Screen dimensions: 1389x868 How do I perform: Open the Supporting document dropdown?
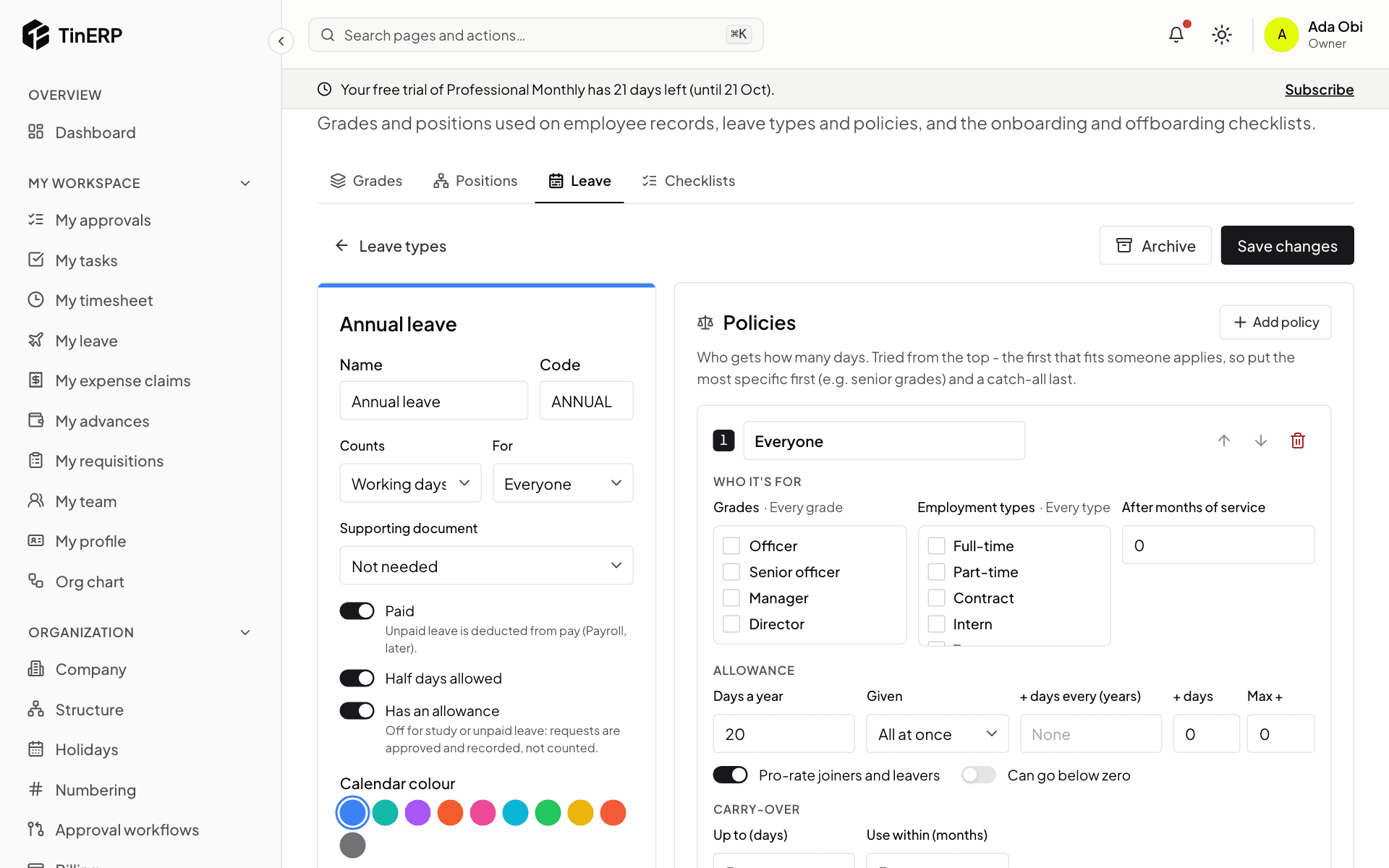tap(486, 566)
